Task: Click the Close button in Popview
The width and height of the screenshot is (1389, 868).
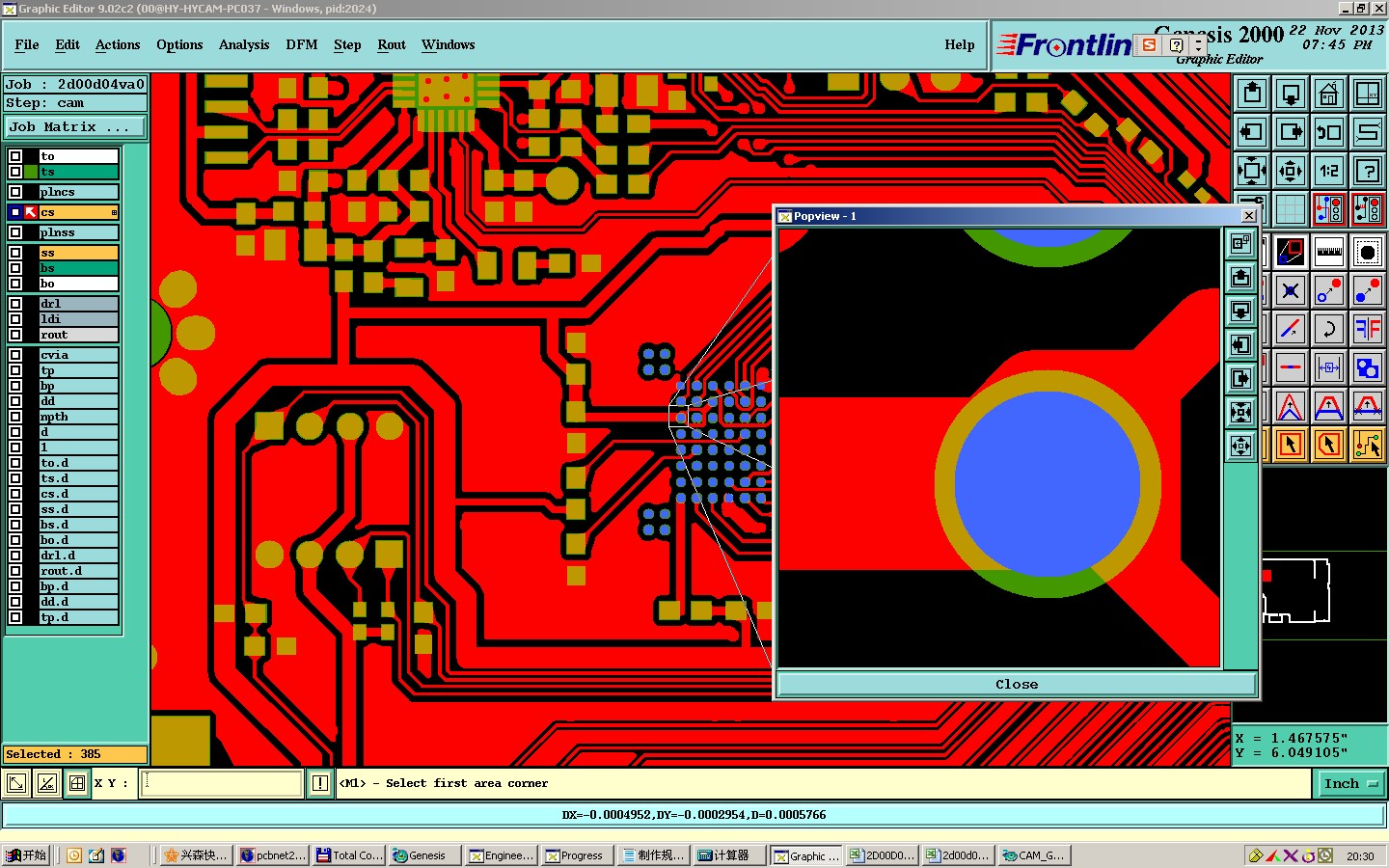Action: (x=1017, y=684)
